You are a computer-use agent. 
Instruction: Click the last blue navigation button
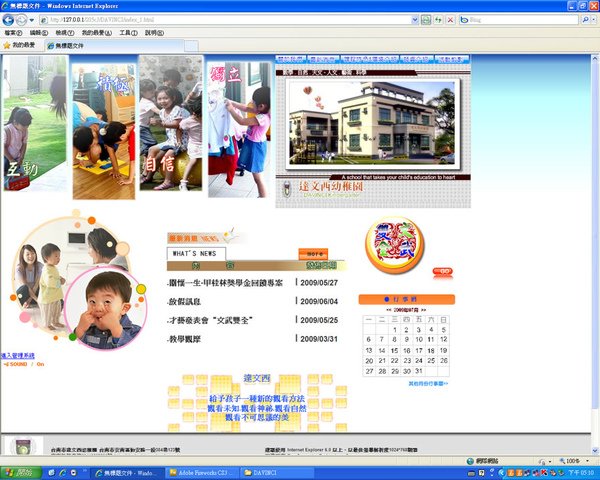click(x=452, y=59)
